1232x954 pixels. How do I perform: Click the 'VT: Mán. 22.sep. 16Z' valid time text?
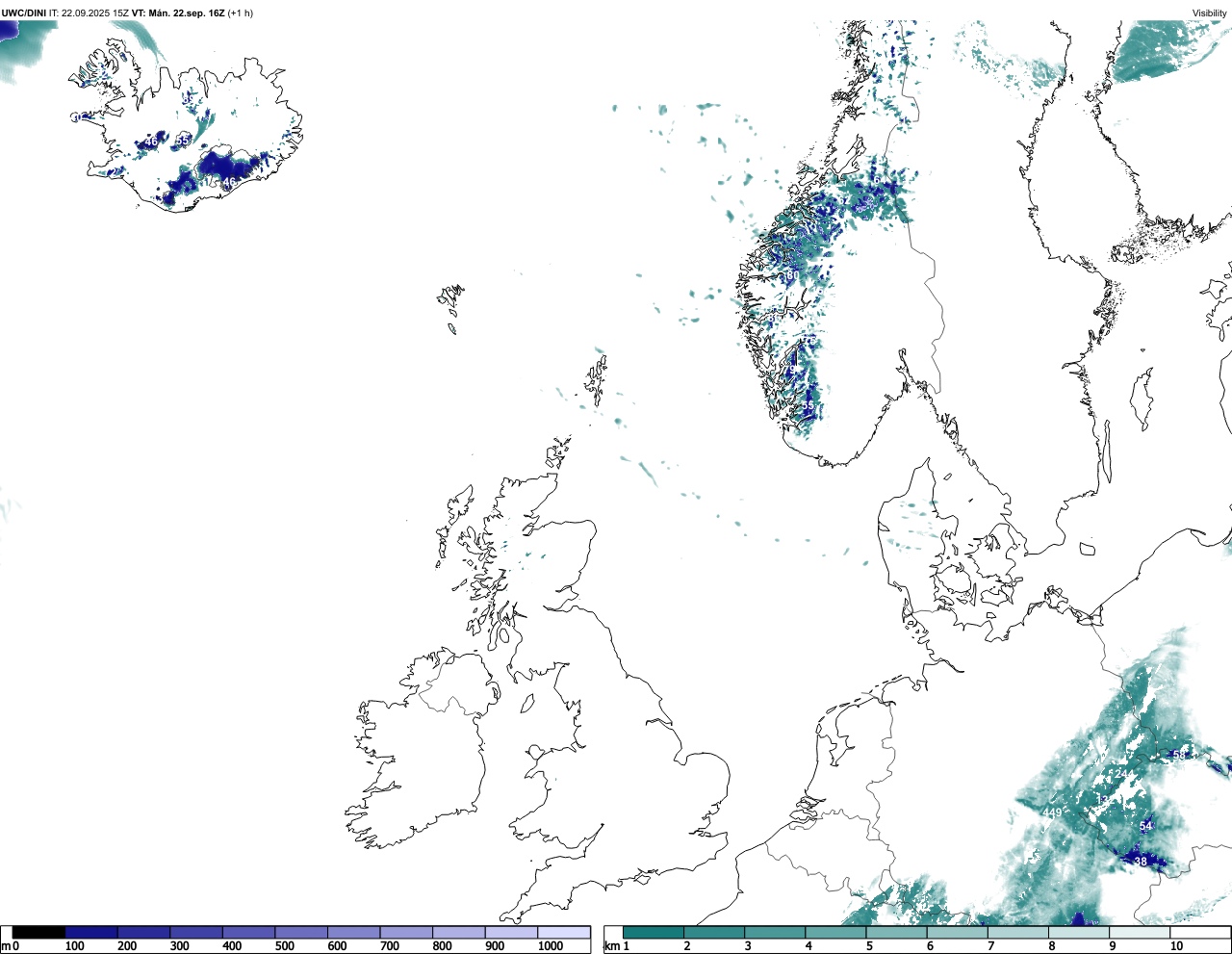(x=178, y=13)
